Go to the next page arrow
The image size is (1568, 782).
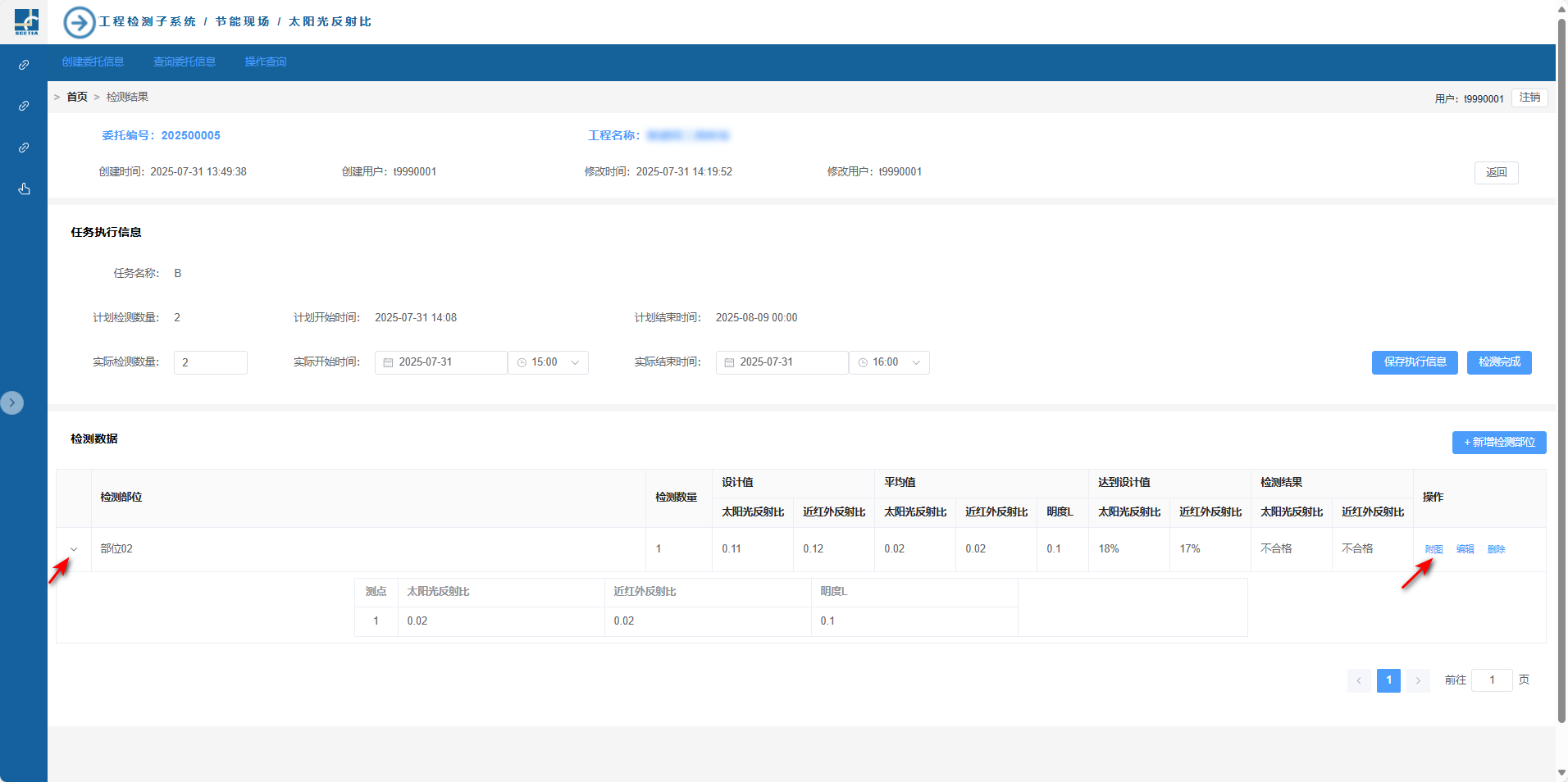[x=1418, y=680]
